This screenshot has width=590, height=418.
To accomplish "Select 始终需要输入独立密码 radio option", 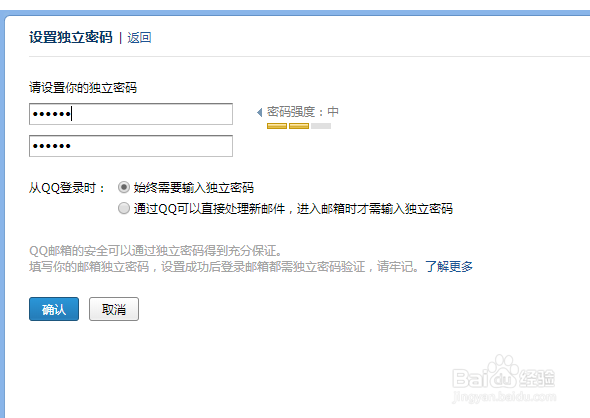I will (x=124, y=187).
